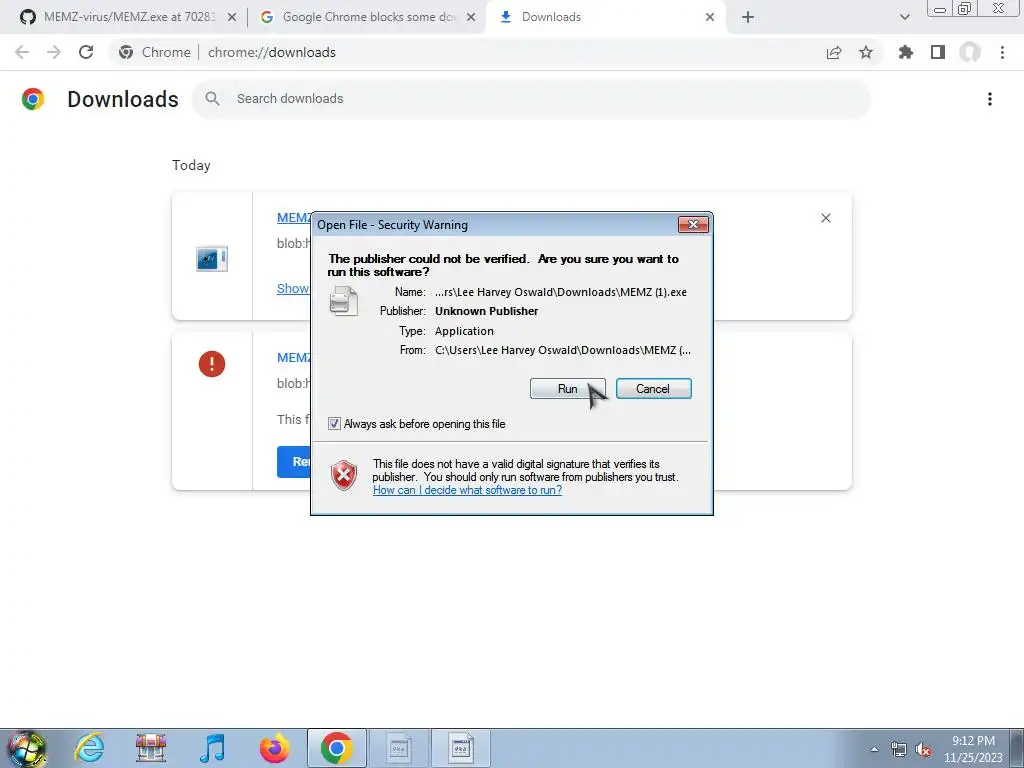Open How can I decide what software link
The height and width of the screenshot is (768, 1024).
[x=467, y=490]
